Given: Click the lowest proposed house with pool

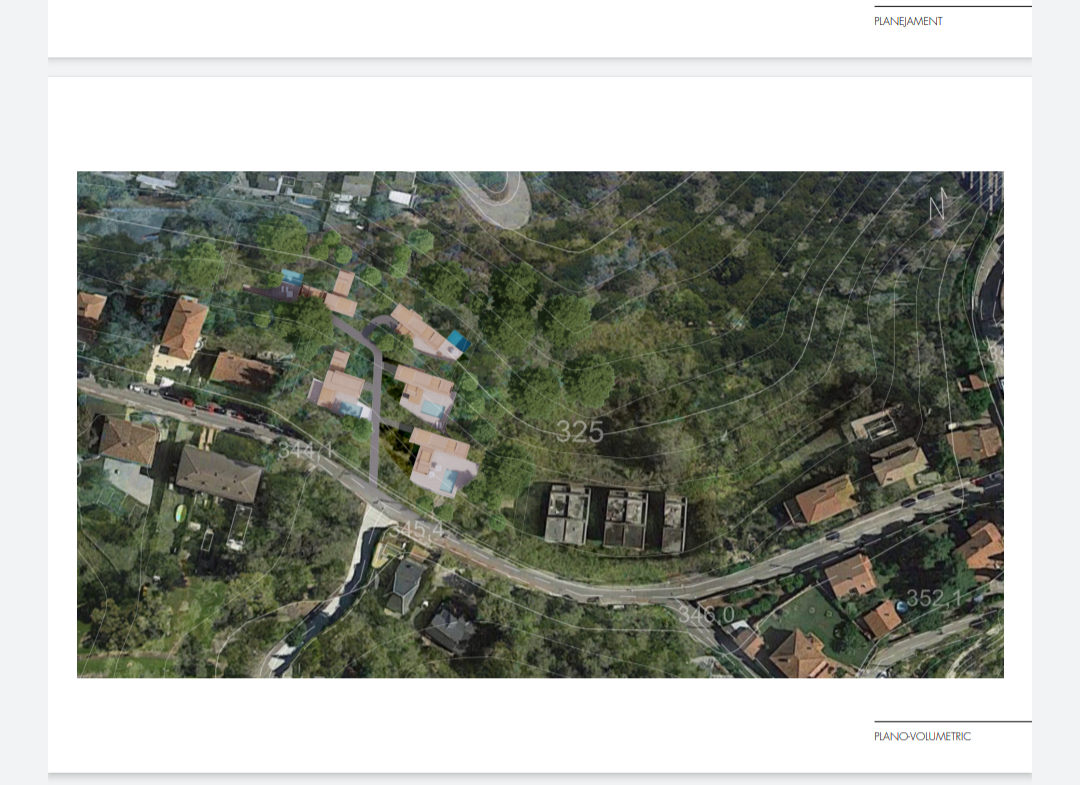Looking at the screenshot, I should click(x=441, y=463).
